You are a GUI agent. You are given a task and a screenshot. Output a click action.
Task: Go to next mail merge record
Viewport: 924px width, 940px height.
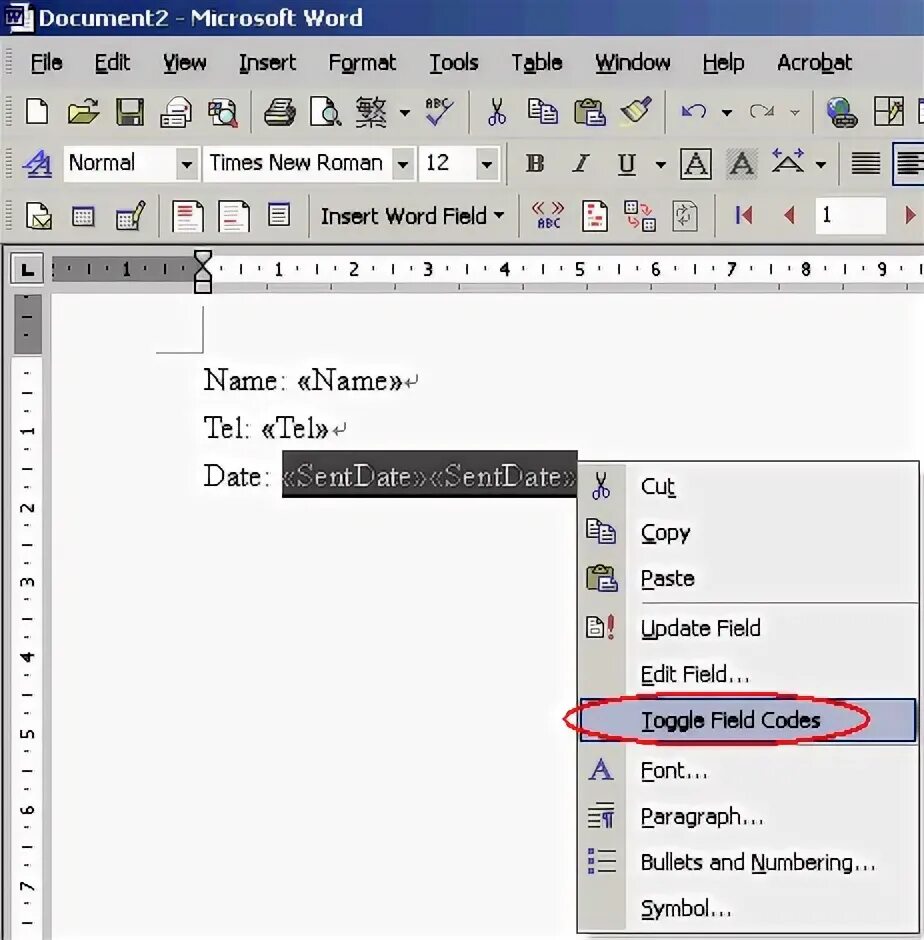pyautogui.click(x=909, y=215)
